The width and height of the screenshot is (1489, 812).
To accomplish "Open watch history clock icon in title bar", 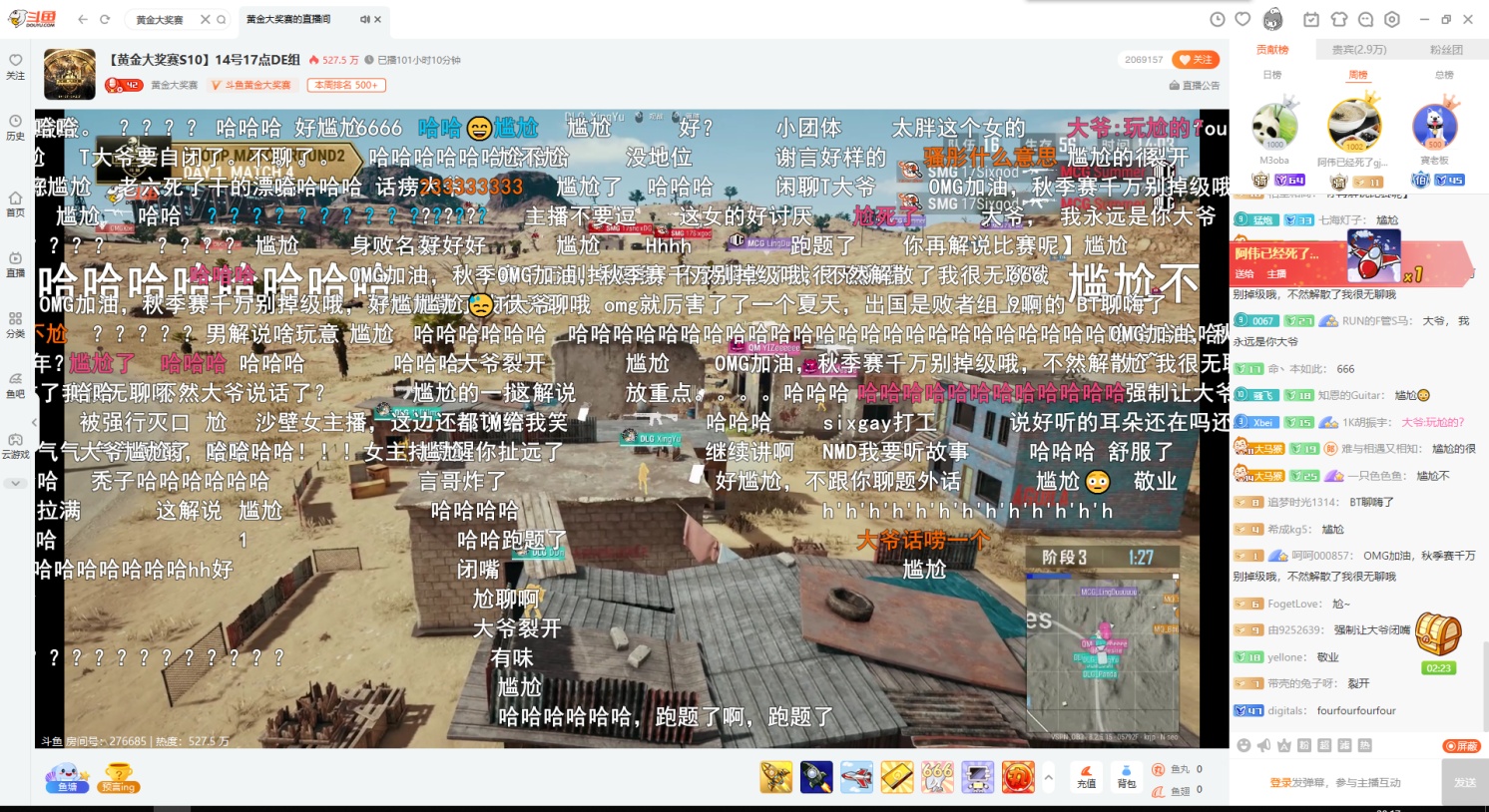I will click(1218, 19).
